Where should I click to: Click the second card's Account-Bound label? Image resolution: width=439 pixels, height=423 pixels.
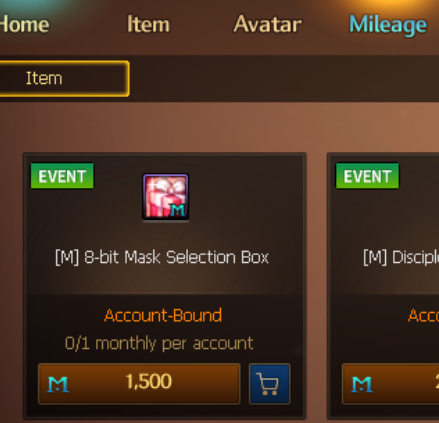tap(424, 315)
